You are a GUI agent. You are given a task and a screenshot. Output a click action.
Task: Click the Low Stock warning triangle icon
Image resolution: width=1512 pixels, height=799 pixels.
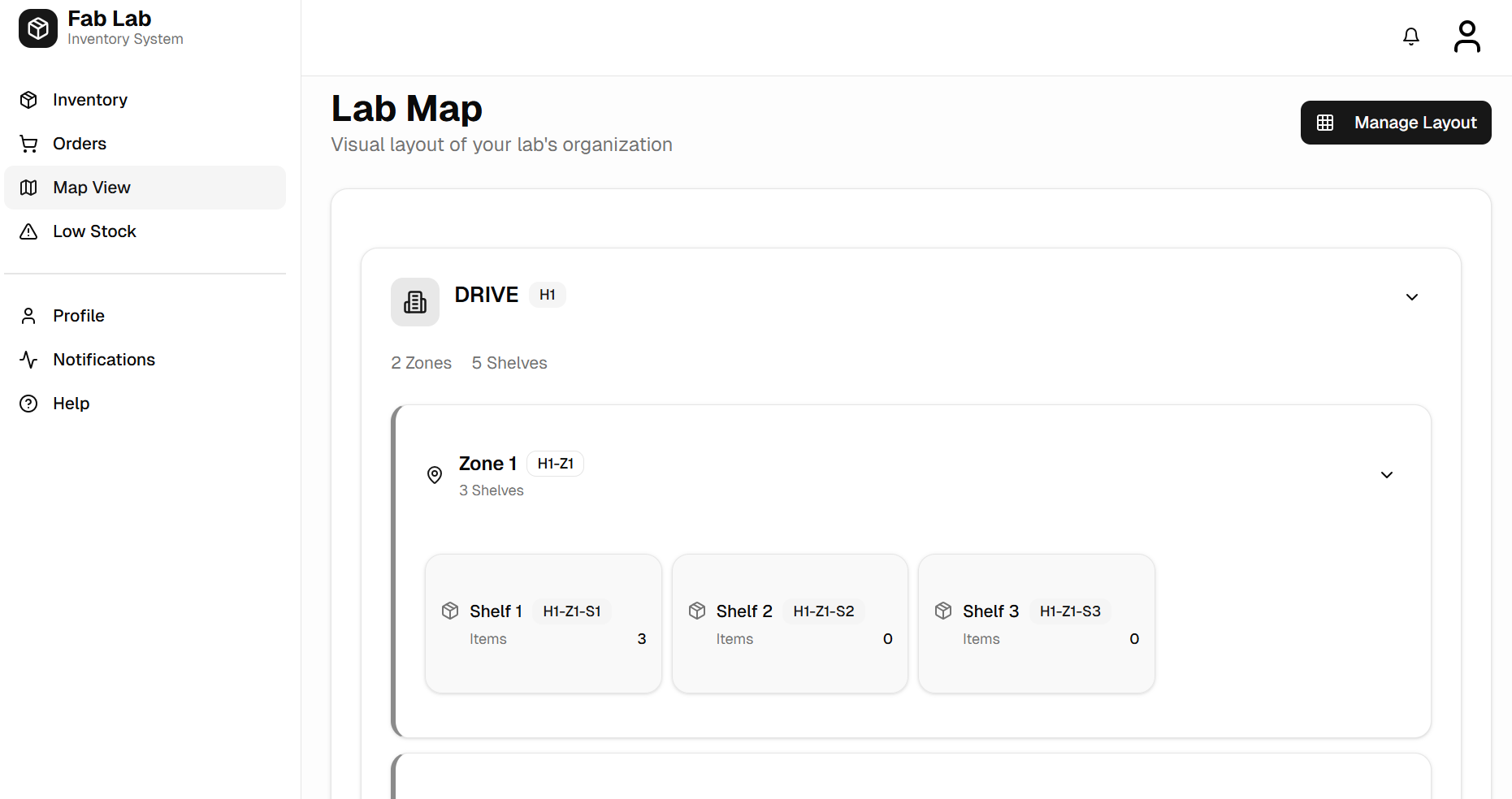click(28, 231)
